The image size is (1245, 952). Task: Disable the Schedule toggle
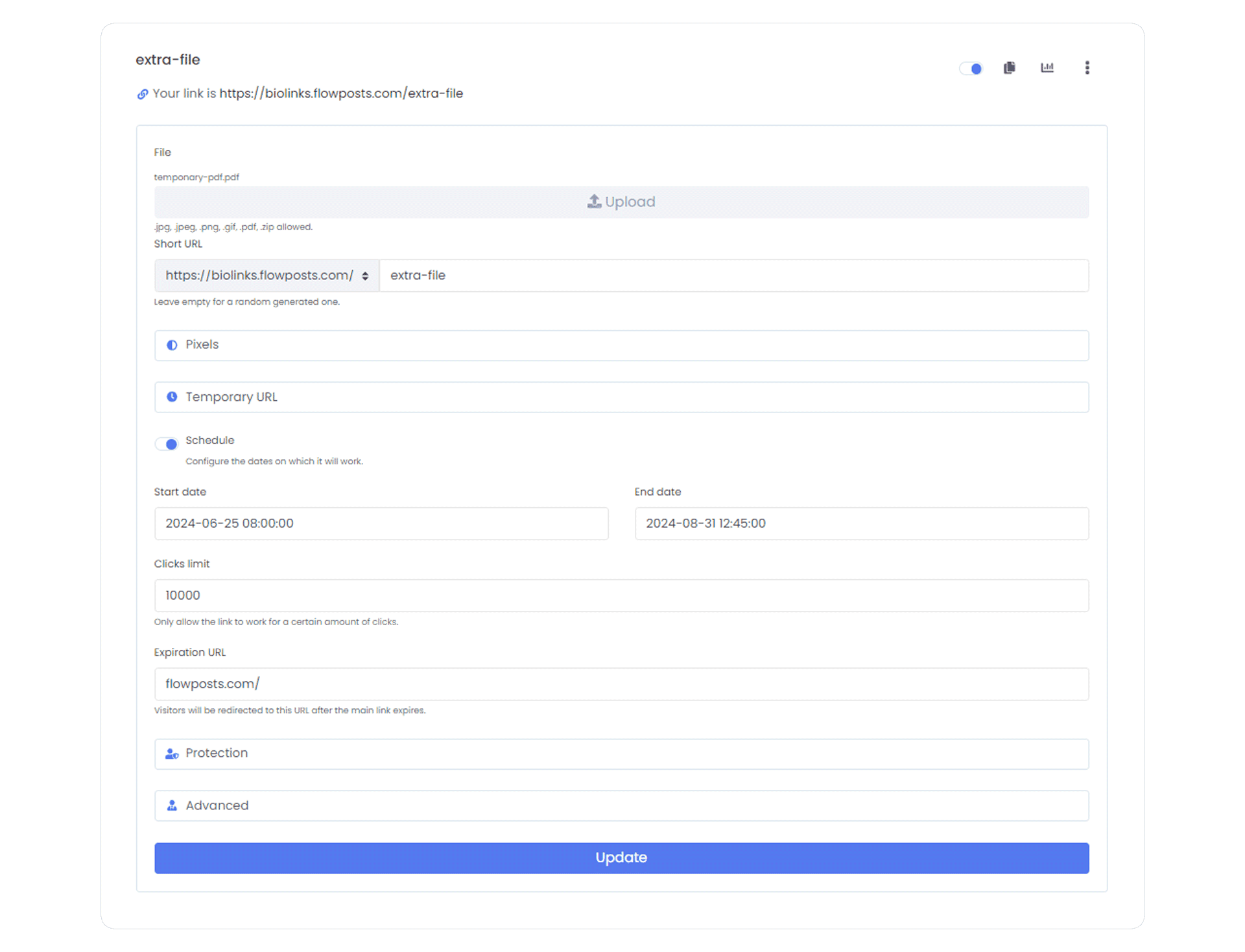point(166,444)
